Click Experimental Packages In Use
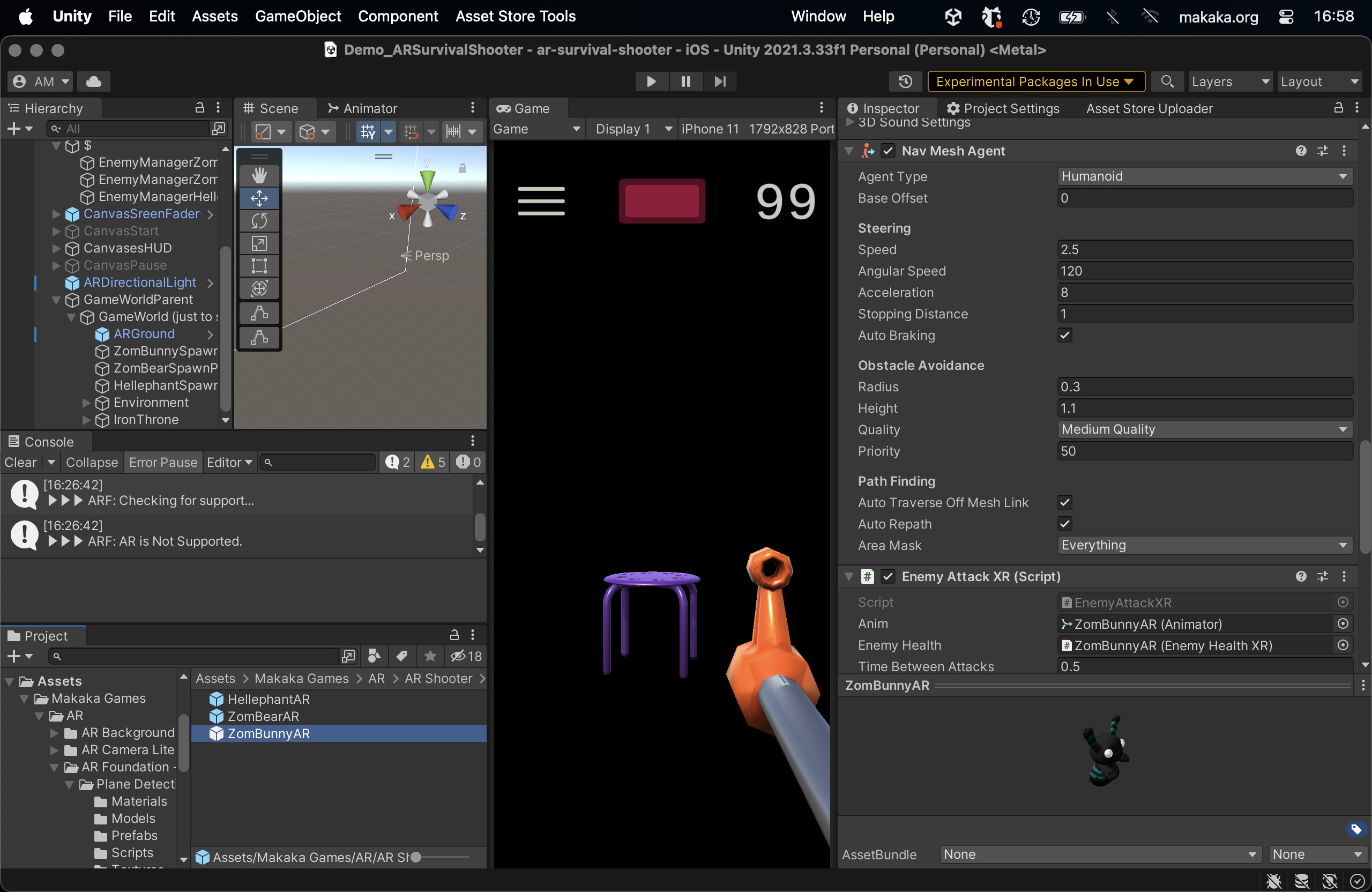Screen dimensions: 1372x892 [x=1035, y=81]
